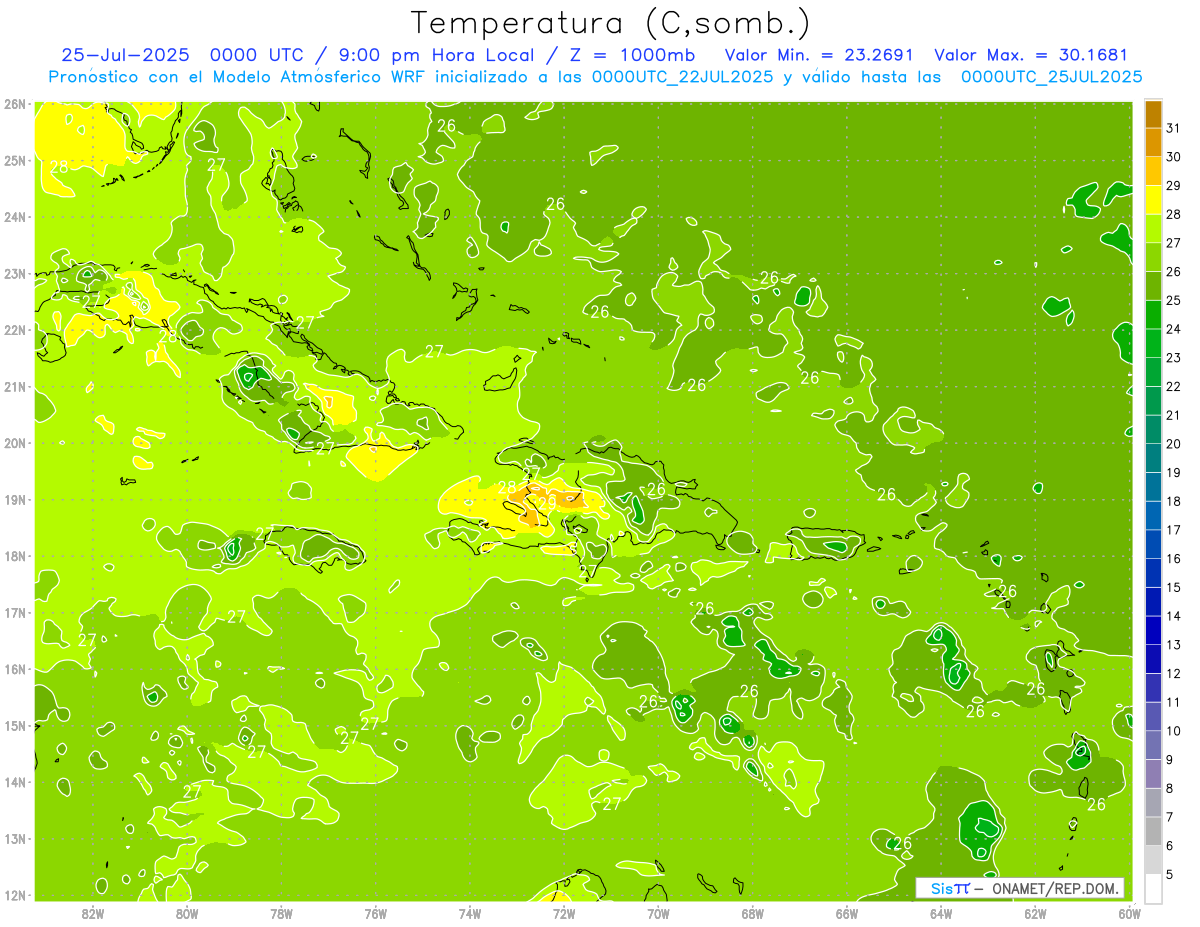Click latitude axis label "16N"
The image size is (1200, 927).
pyautogui.click(x=15, y=669)
